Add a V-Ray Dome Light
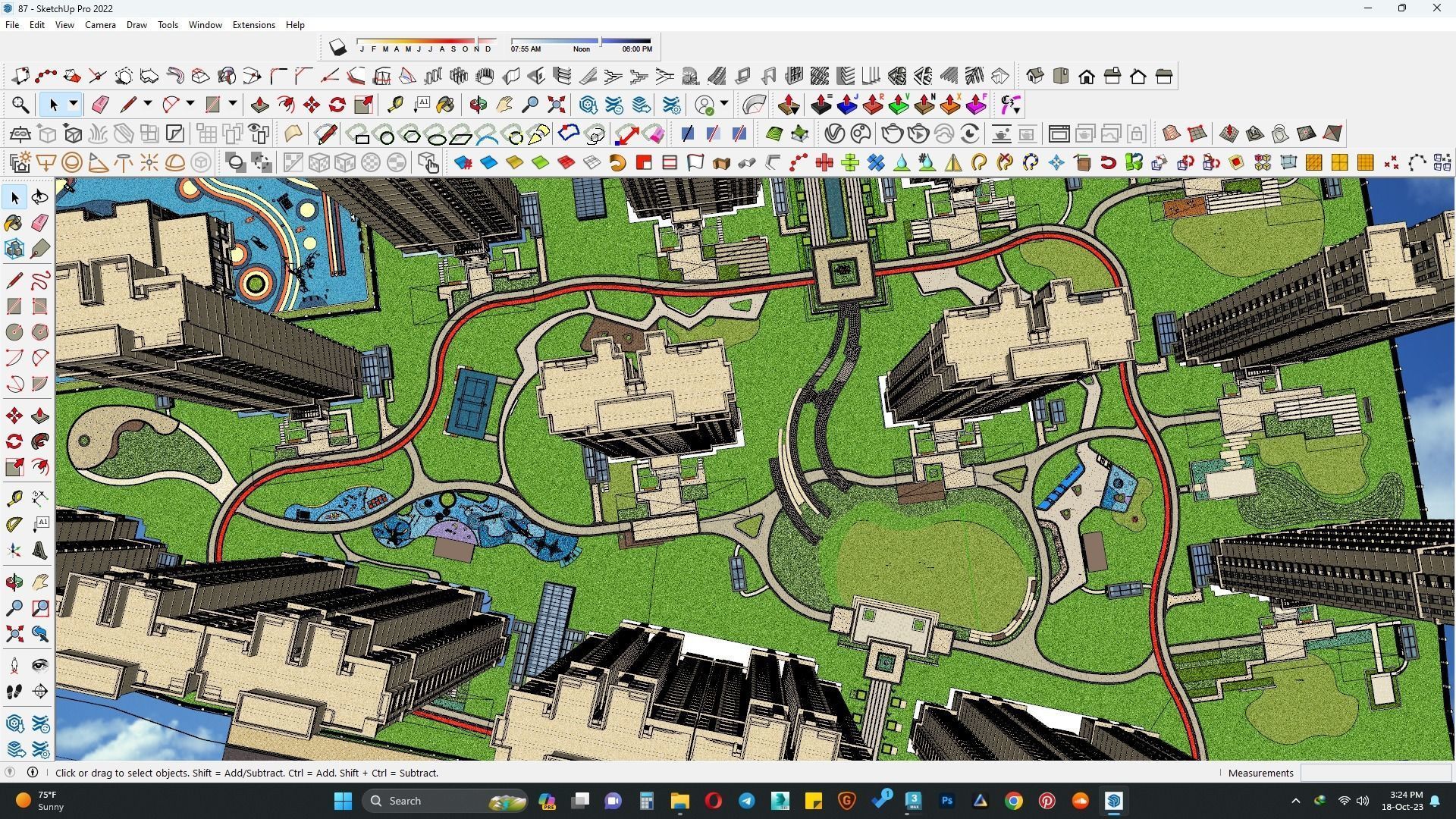Viewport: 1456px width, 819px height. point(175,163)
